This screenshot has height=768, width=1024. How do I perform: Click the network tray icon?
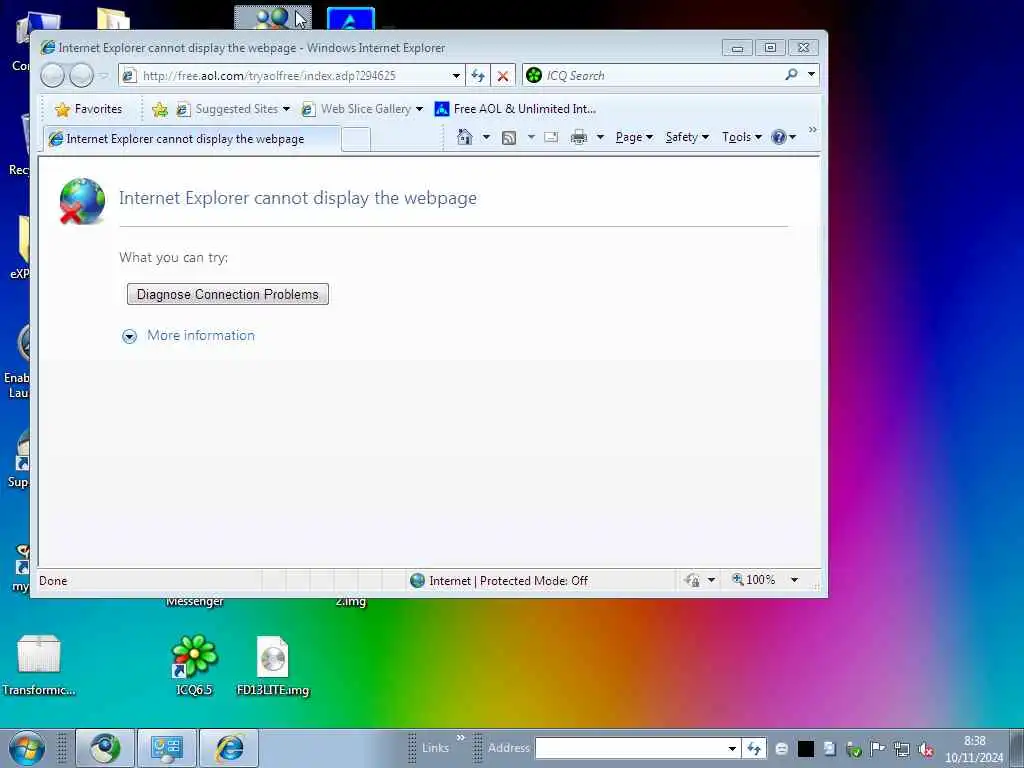pyautogui.click(x=902, y=749)
